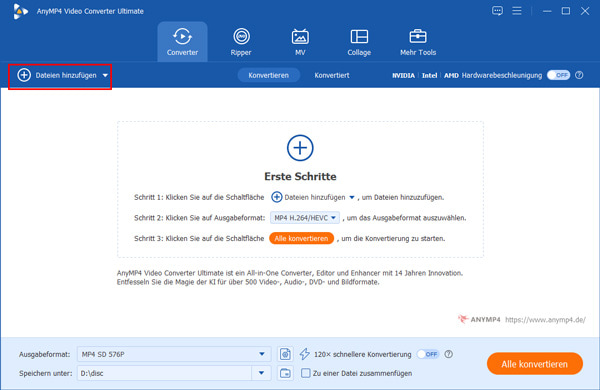
Task: Maximize the AnyMP4 window
Action: (x=566, y=11)
